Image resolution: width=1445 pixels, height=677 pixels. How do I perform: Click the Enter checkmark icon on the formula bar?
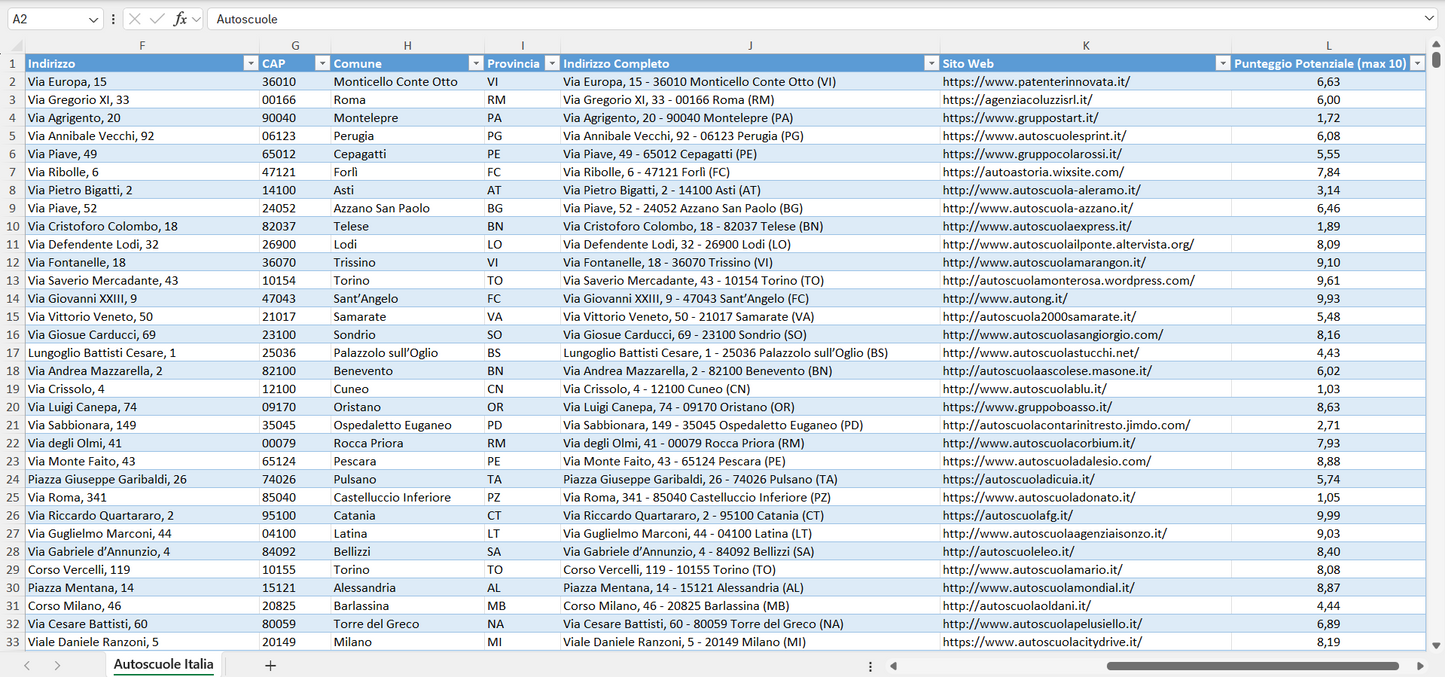[x=155, y=18]
